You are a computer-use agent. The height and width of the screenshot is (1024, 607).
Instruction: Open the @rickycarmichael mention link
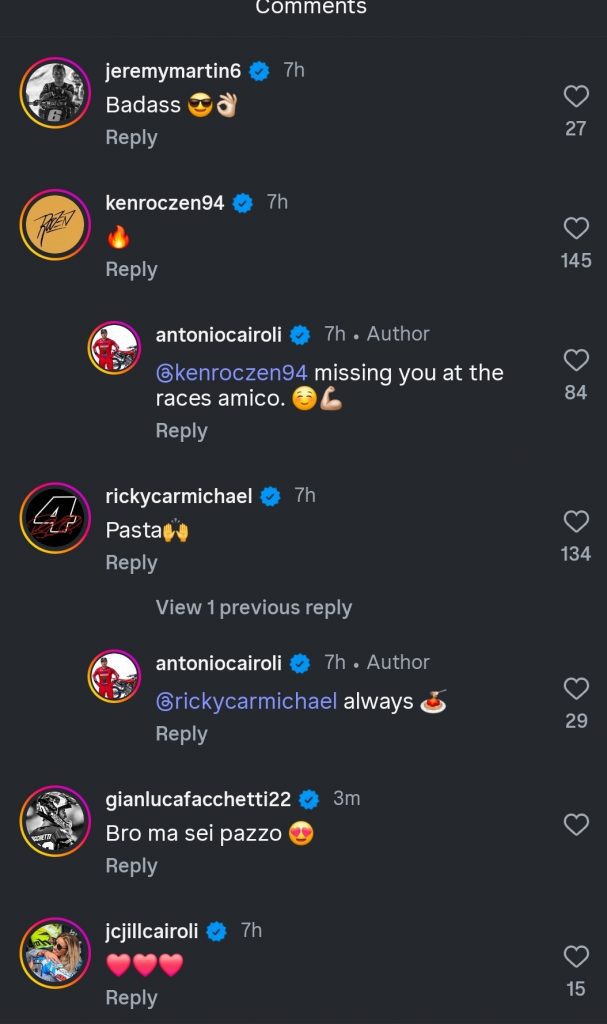click(x=246, y=701)
